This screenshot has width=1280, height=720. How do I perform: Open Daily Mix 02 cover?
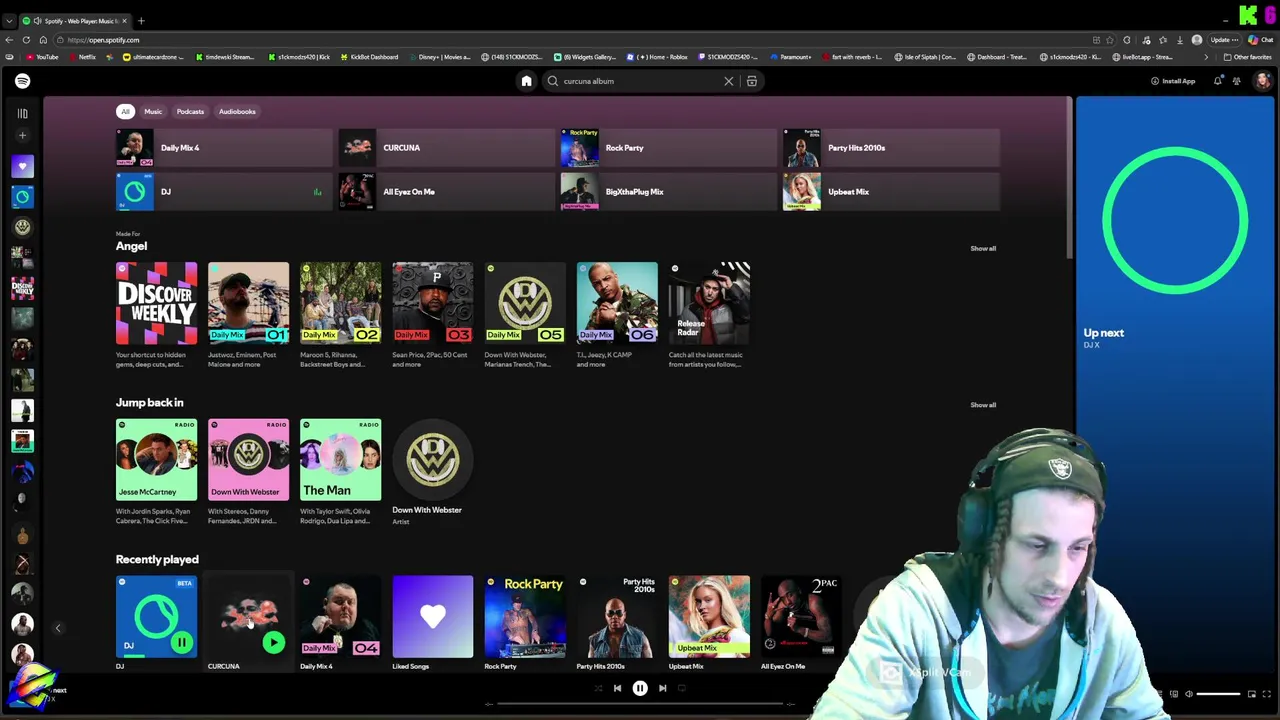click(x=340, y=303)
